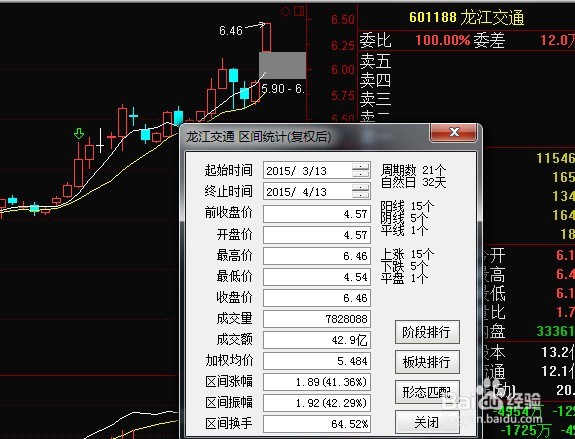Click the 6.00 price axis label
The height and width of the screenshot is (439, 575).
point(343,70)
